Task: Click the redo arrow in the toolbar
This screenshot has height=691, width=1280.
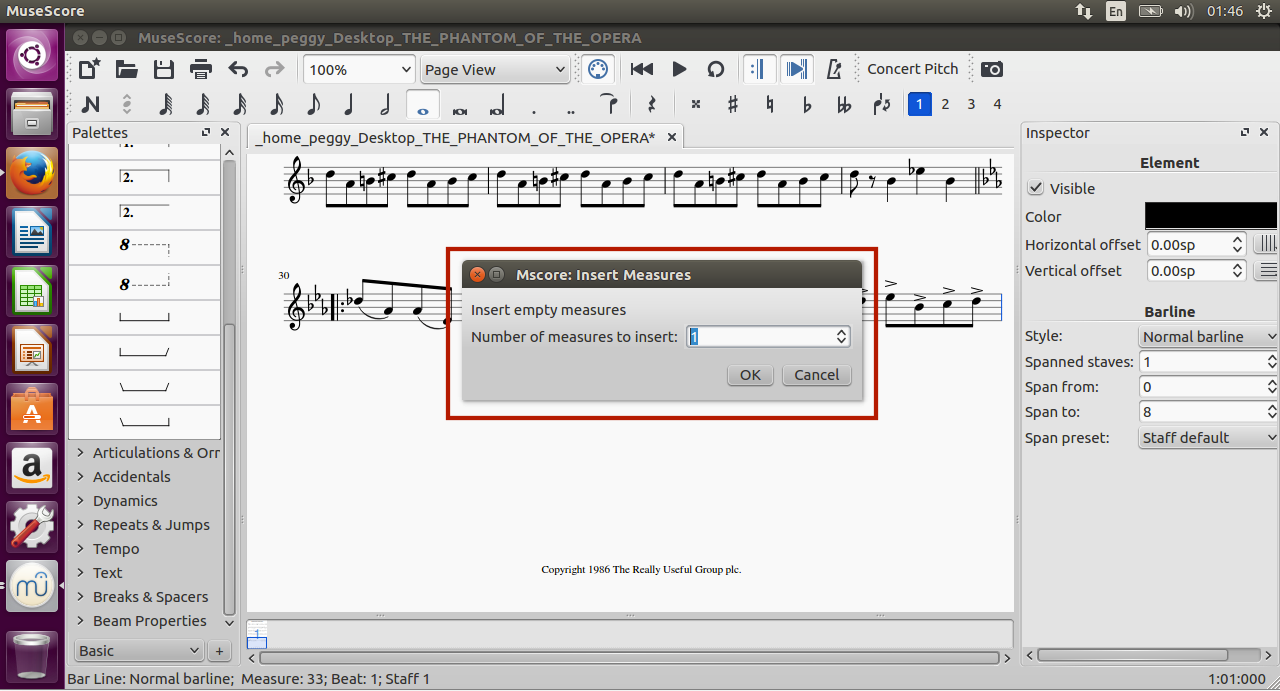Action: pos(274,69)
